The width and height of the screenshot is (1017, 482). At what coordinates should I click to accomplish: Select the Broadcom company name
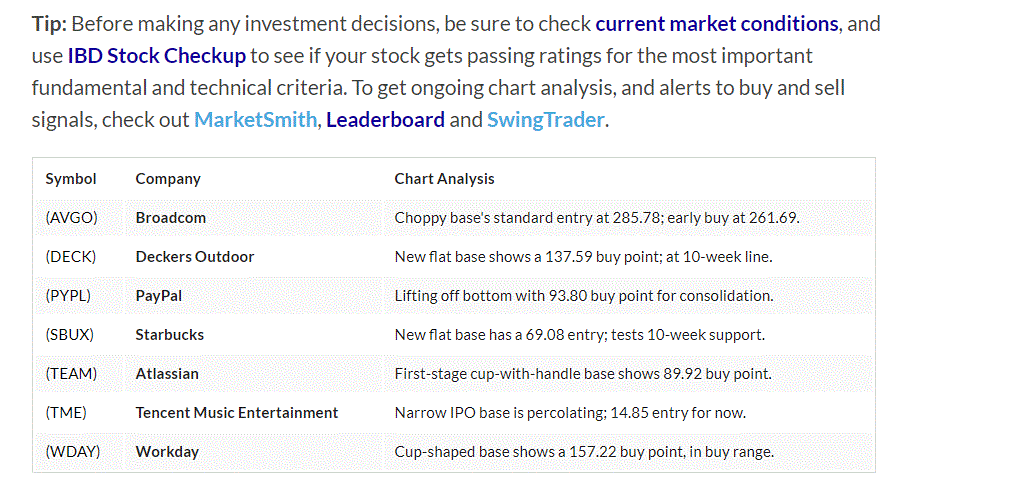171,218
